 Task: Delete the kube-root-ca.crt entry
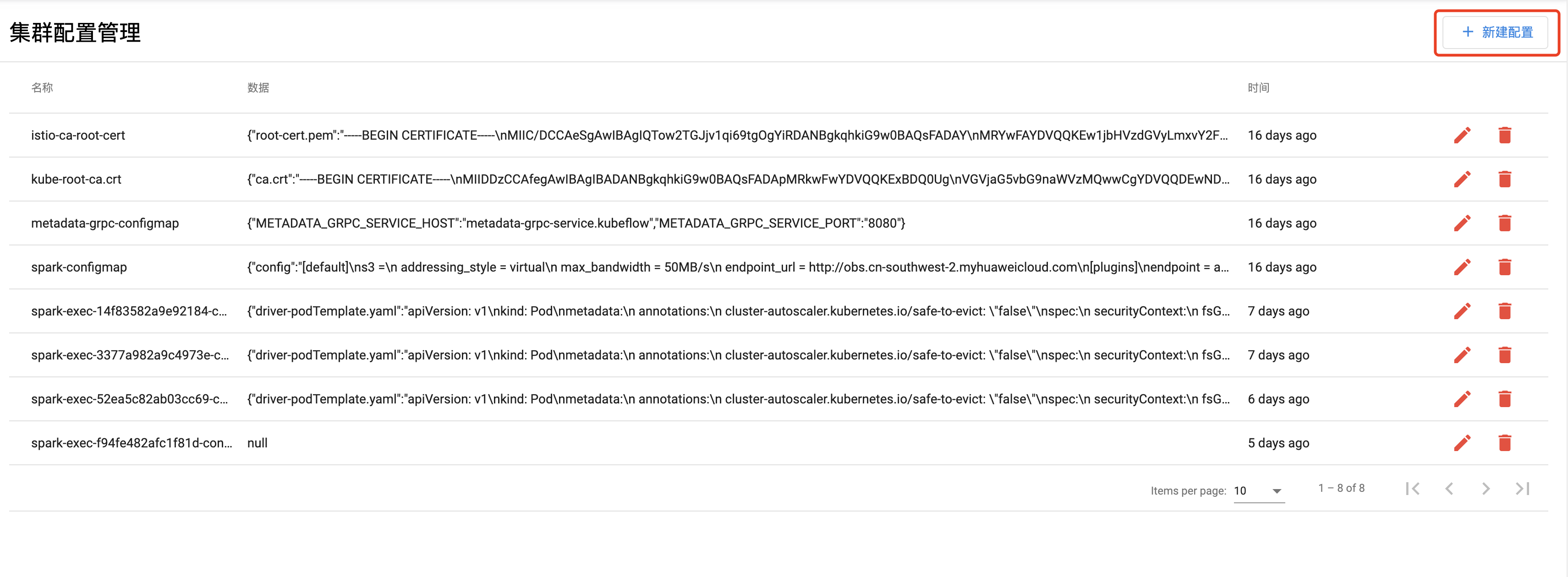(x=1505, y=179)
